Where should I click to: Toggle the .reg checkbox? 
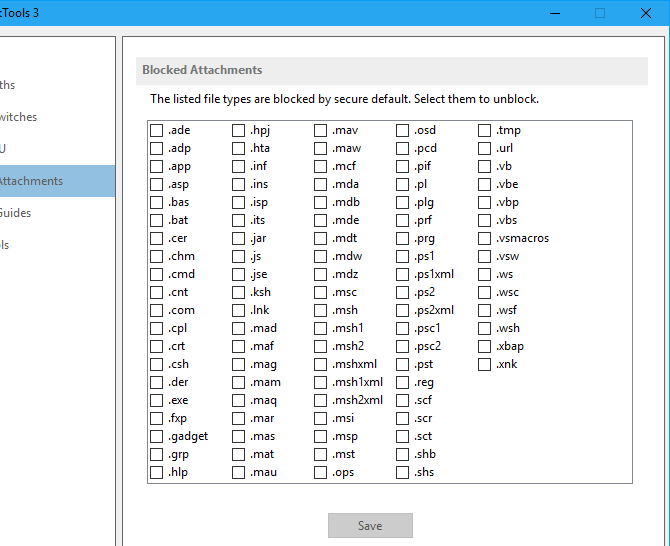403,382
